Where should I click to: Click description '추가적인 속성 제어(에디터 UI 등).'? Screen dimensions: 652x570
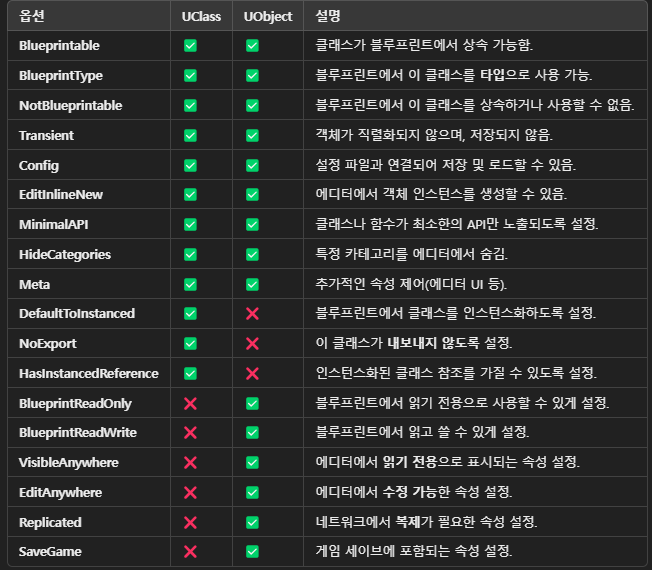[x=411, y=284]
